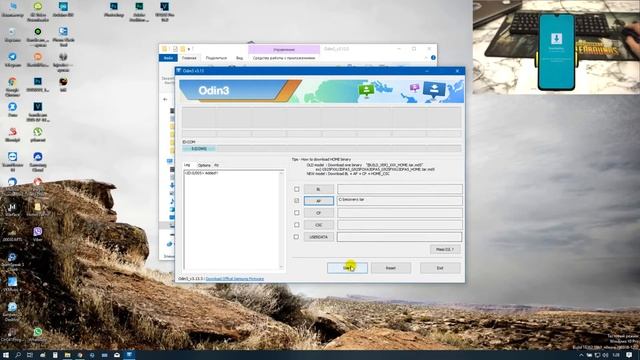640x360 pixels.
Task: Open the WhatsApp desktop shortcut
Action: pyautogui.click(x=38, y=335)
